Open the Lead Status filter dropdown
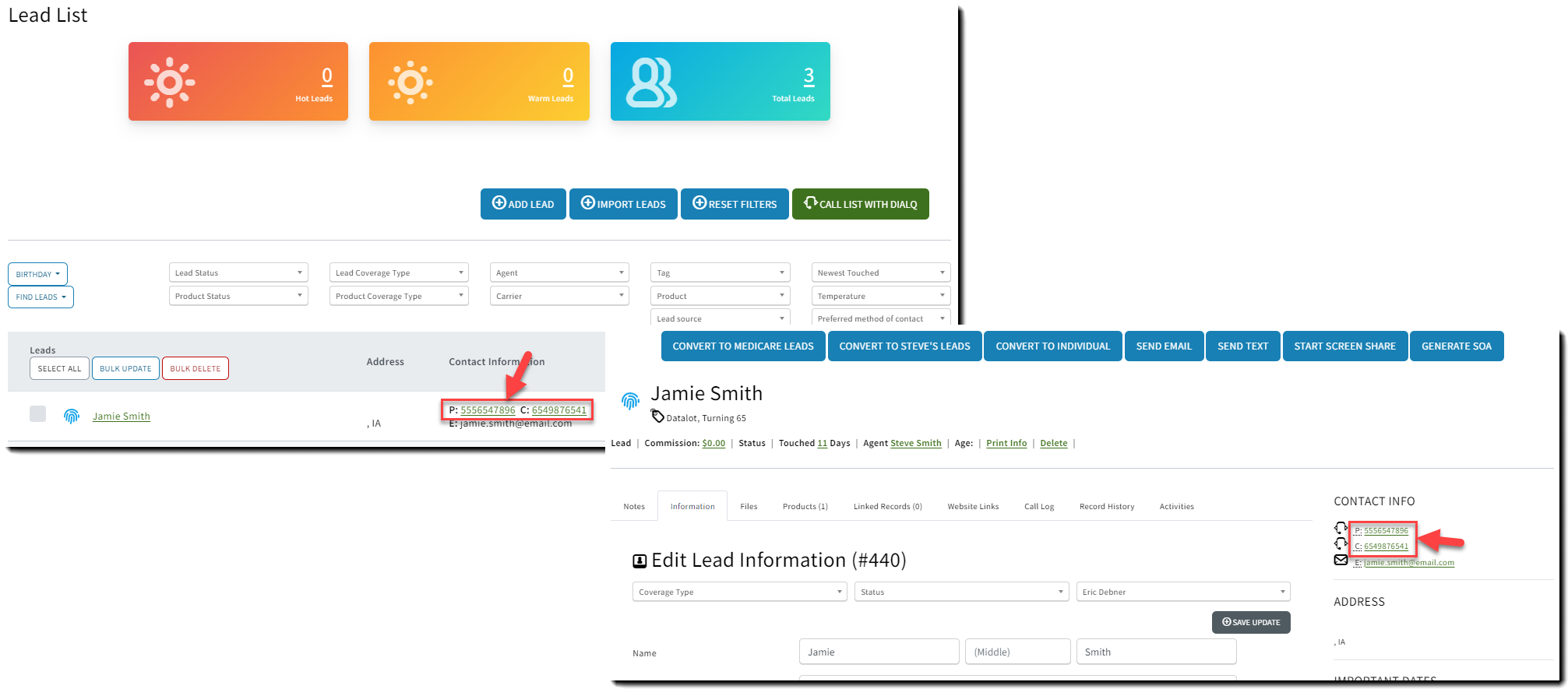The width and height of the screenshot is (1568, 689). [238, 272]
